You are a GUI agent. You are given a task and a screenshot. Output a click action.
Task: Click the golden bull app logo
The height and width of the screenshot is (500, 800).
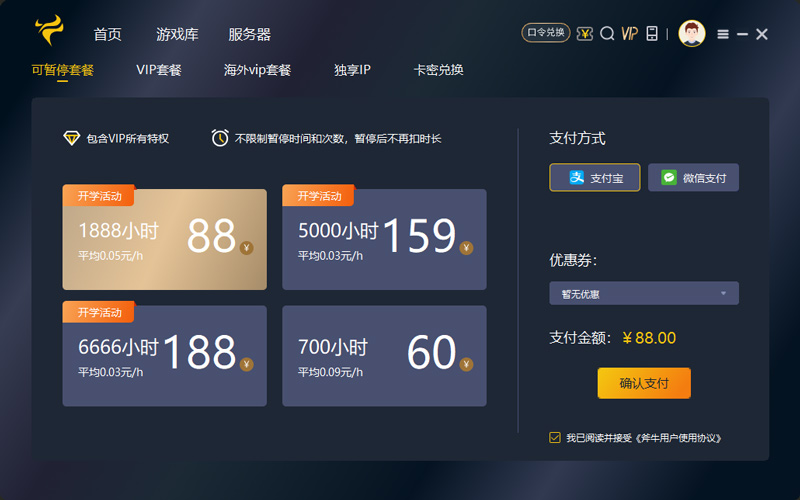point(49,30)
